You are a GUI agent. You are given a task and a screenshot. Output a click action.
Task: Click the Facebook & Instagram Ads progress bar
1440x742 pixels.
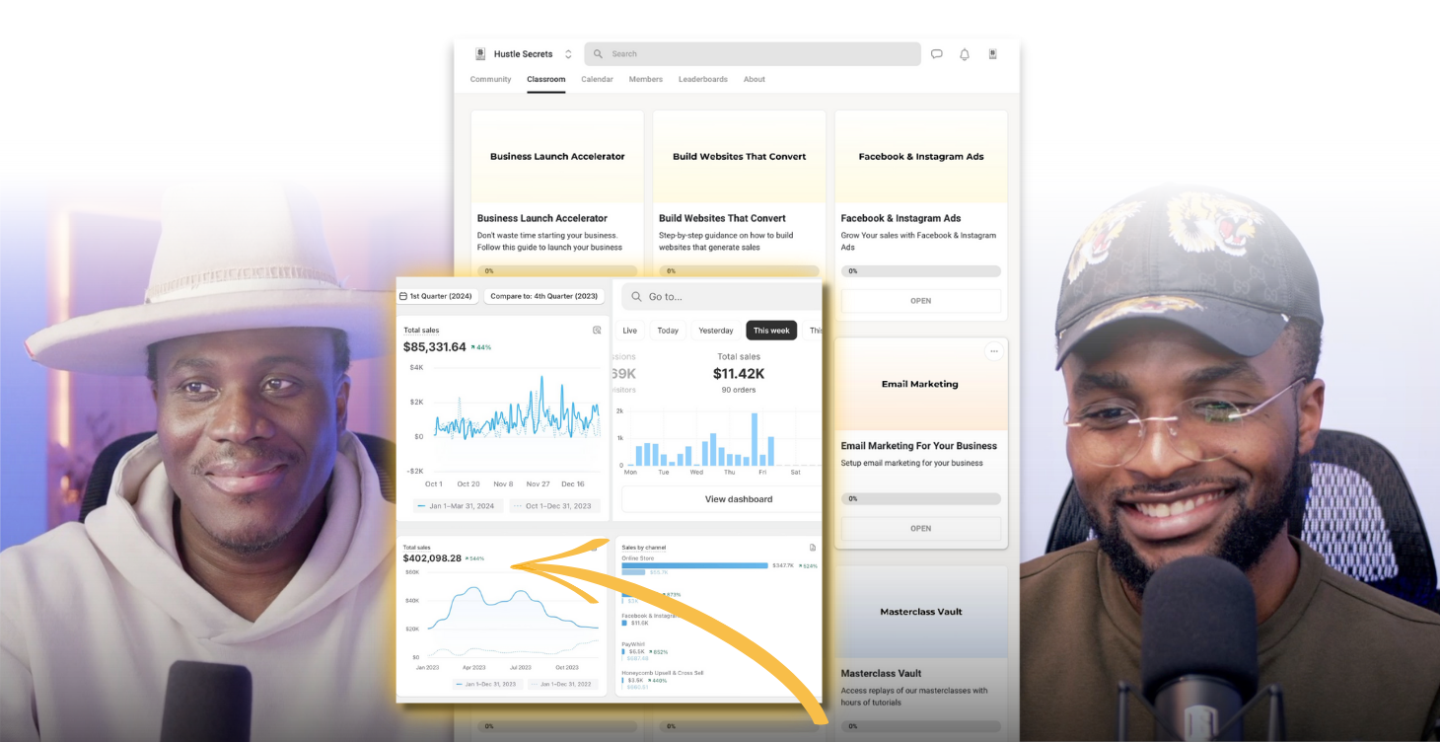coord(921,271)
